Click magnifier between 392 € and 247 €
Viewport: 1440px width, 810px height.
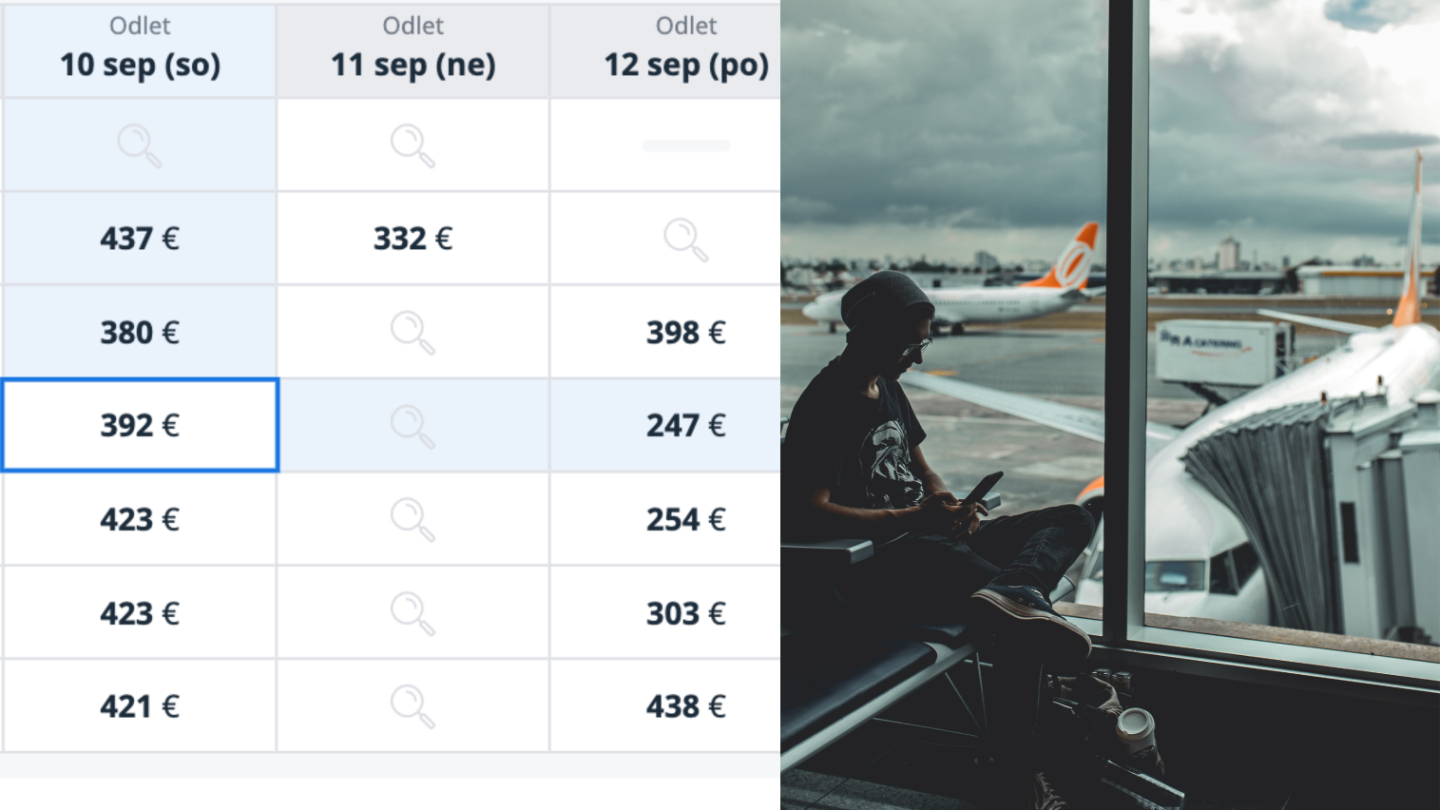tap(412, 426)
